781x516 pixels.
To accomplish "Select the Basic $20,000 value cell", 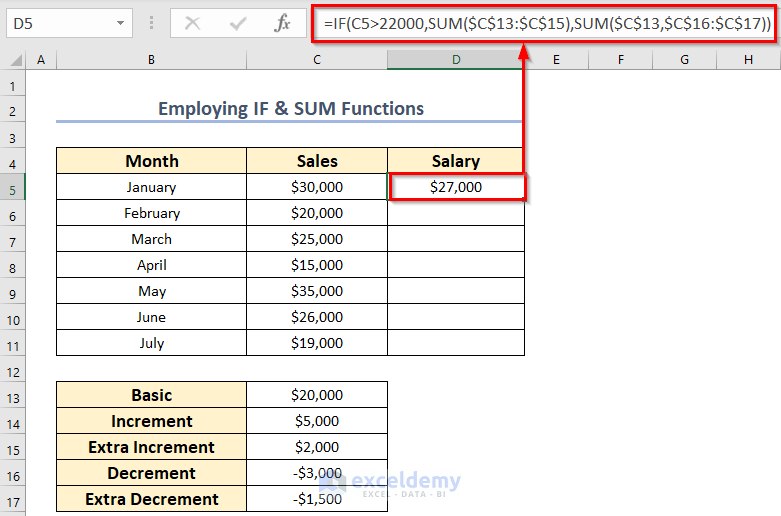I will 317,395.
